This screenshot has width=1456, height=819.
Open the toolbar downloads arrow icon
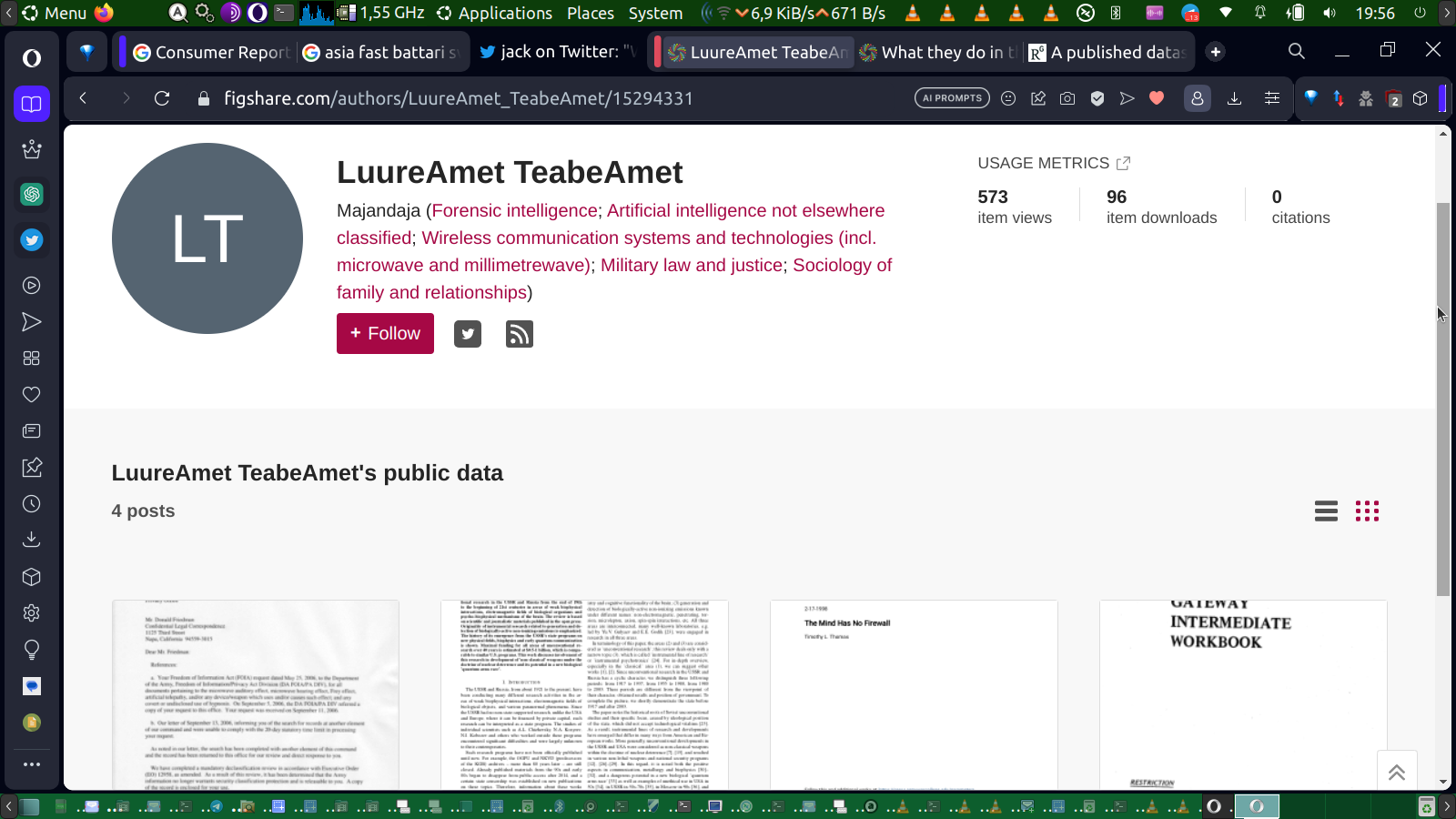1235,98
